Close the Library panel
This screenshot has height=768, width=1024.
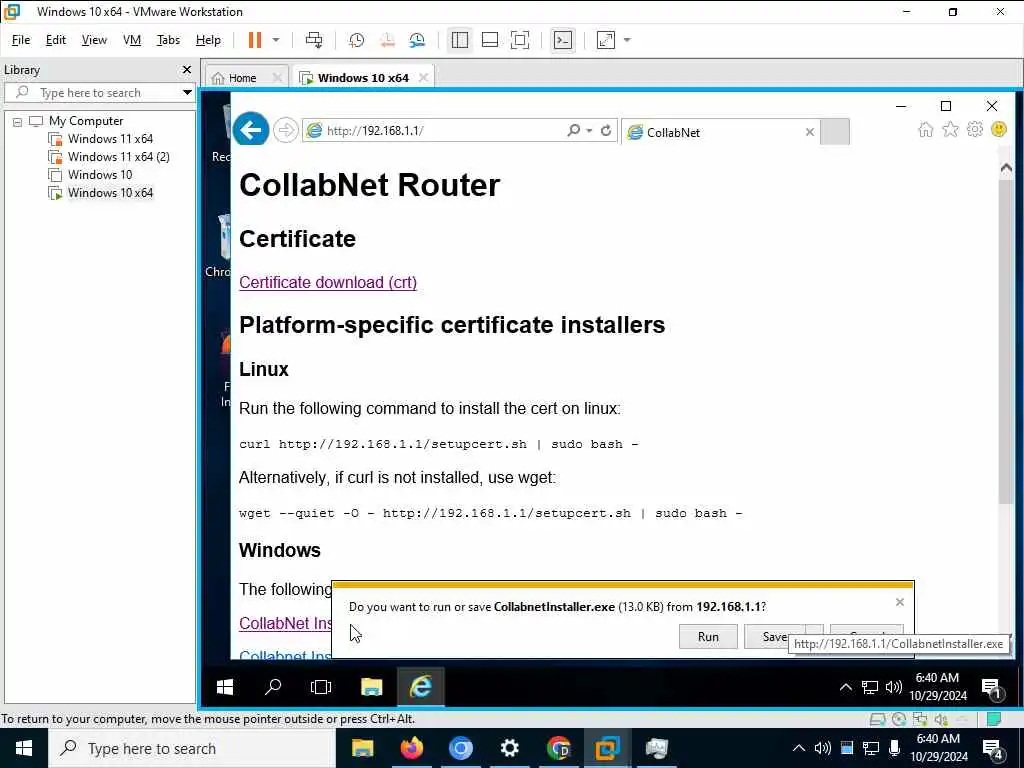187,69
